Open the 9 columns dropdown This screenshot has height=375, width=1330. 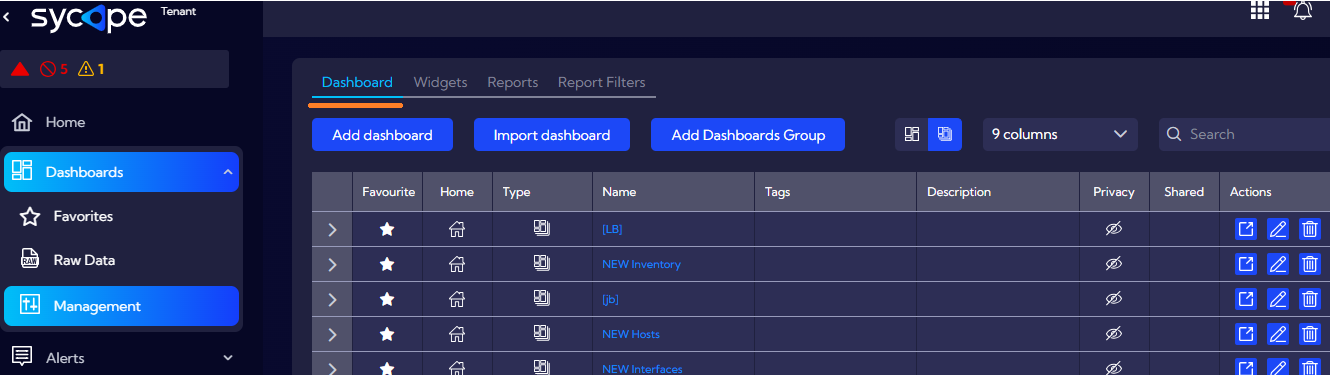click(1060, 134)
